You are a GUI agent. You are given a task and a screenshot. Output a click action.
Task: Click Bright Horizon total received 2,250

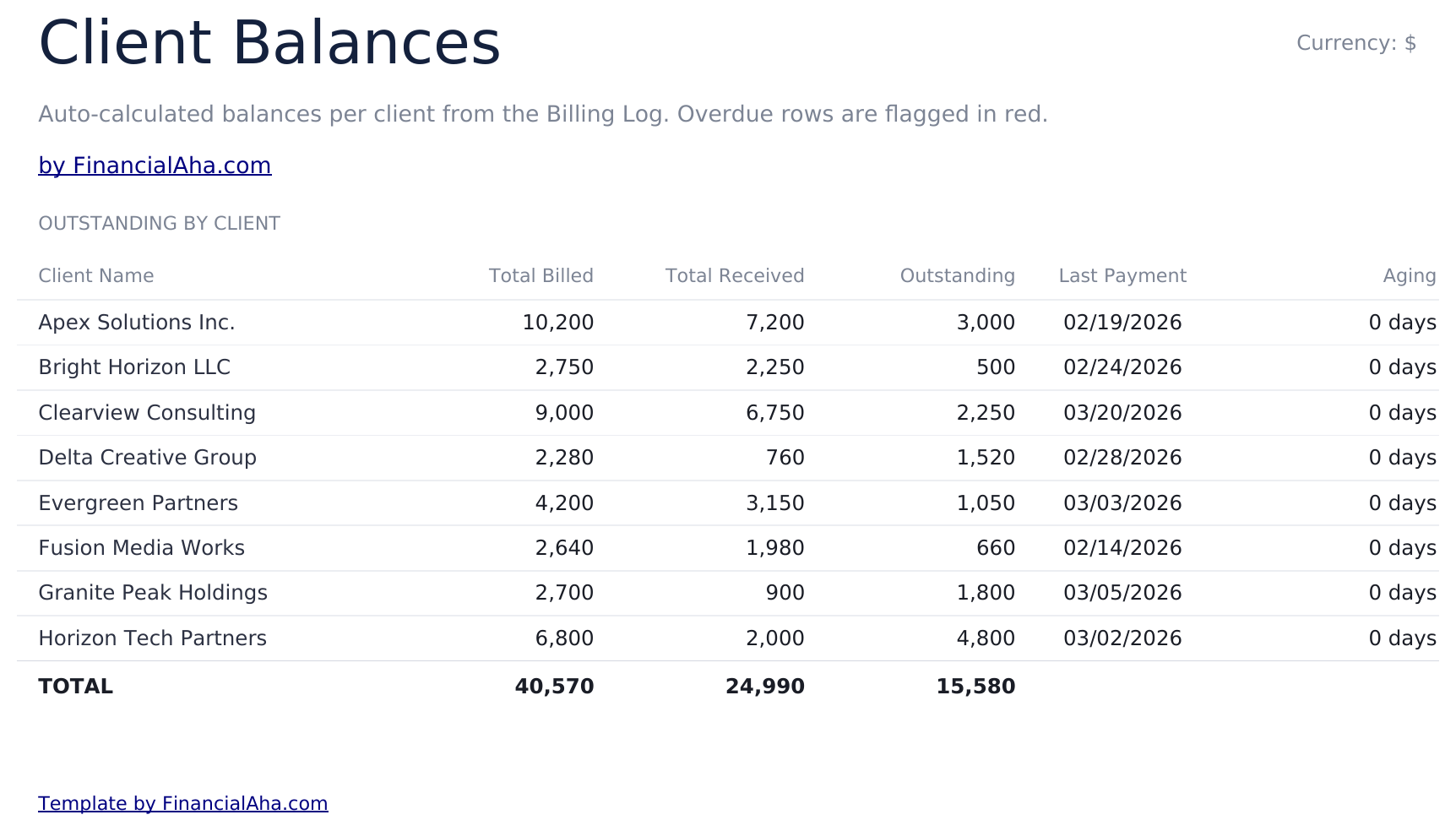775,367
